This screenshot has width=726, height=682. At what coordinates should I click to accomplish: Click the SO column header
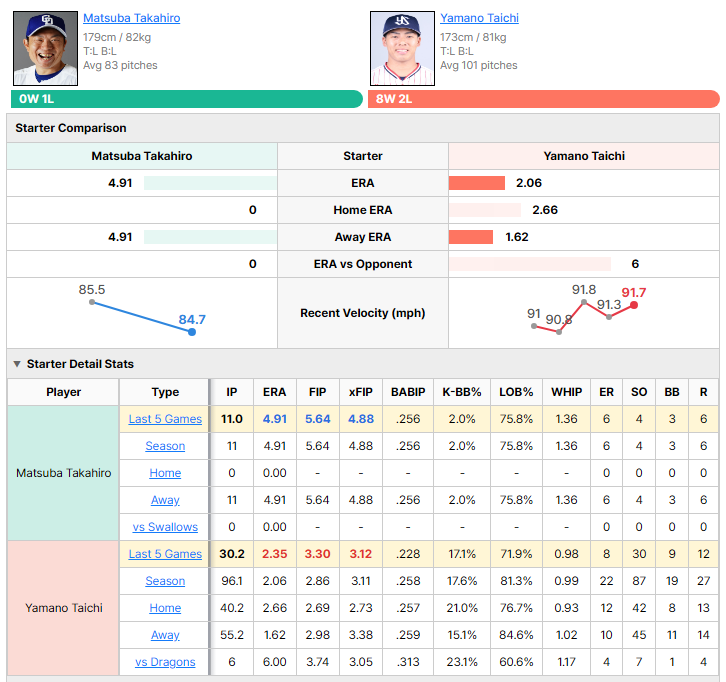639,392
